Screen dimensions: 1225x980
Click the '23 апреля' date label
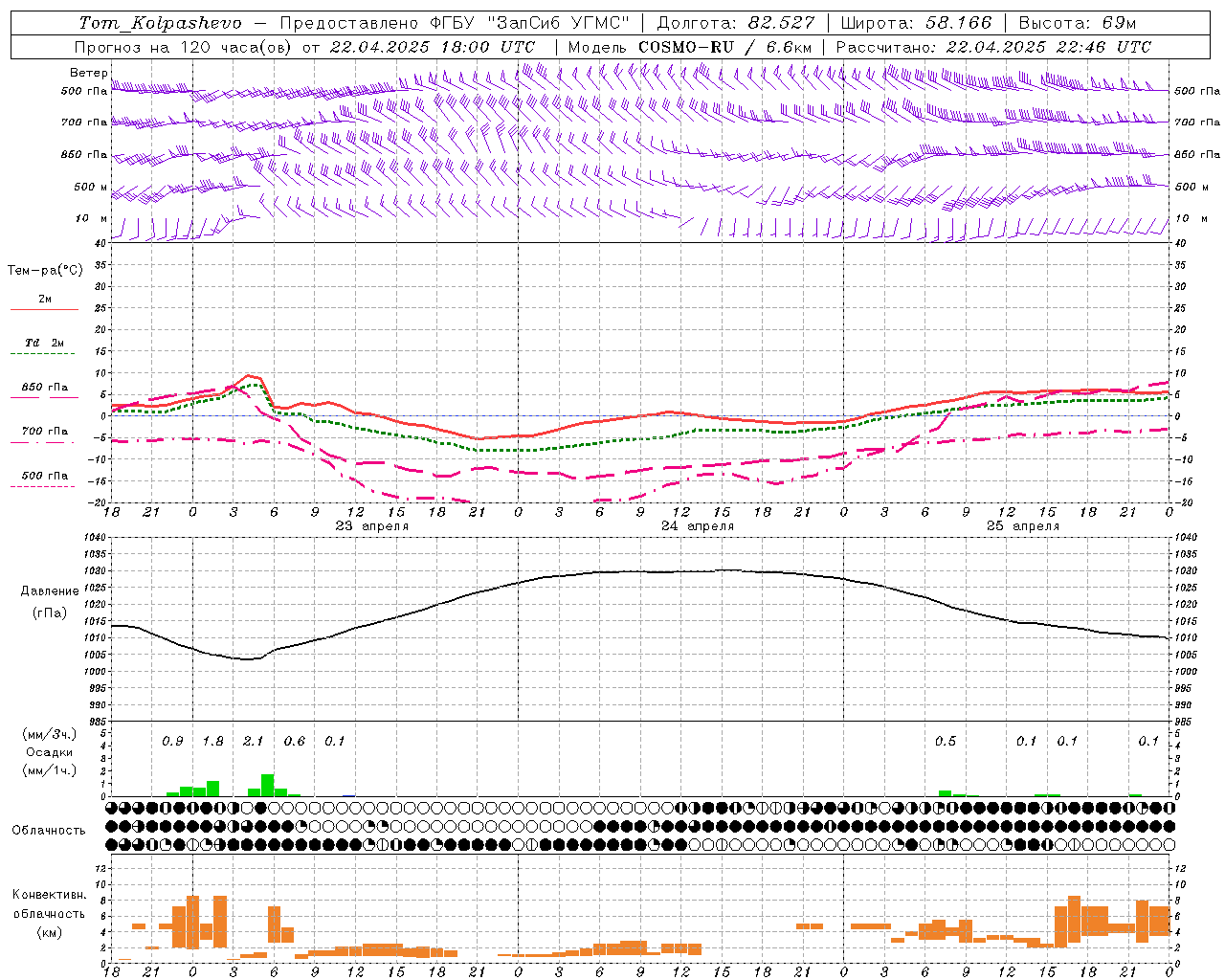pos(372,526)
